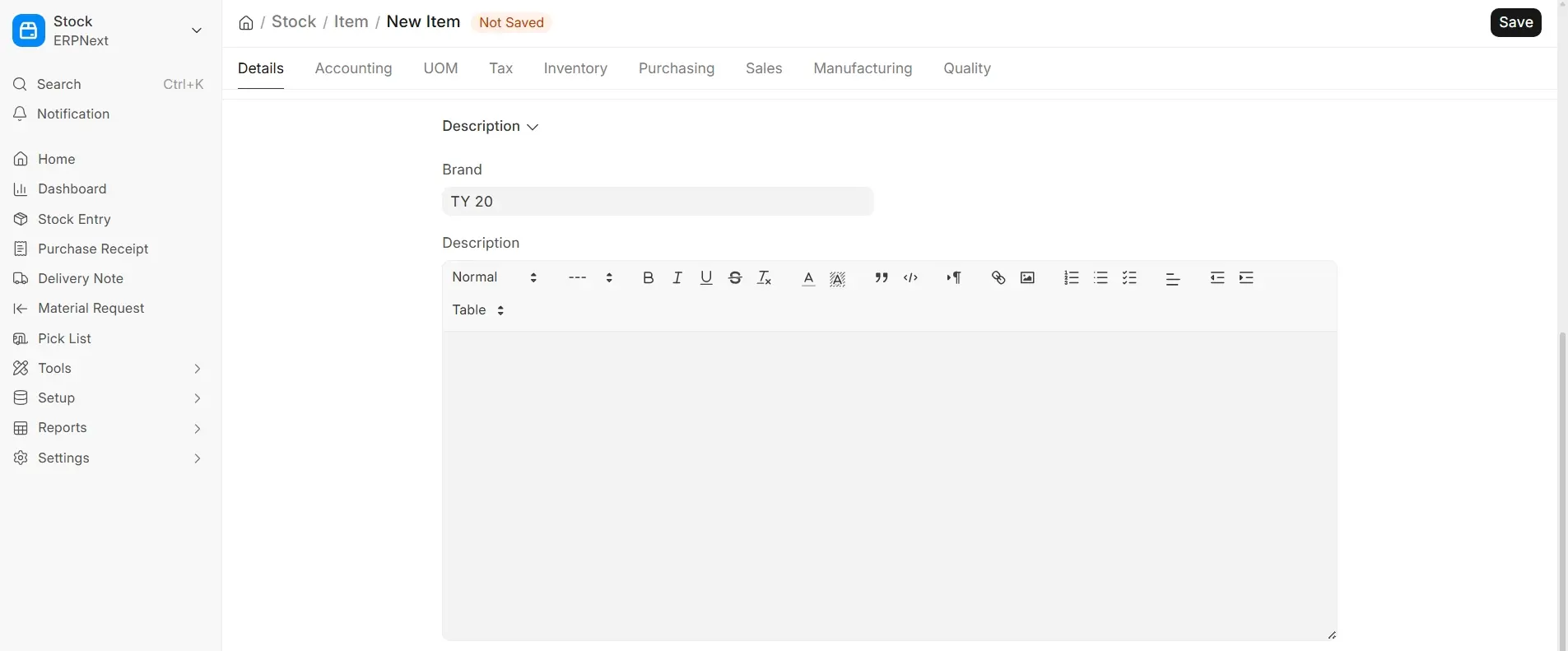Go to the home icon in the breadcrumb
The width and height of the screenshot is (1568, 651).
tap(246, 22)
